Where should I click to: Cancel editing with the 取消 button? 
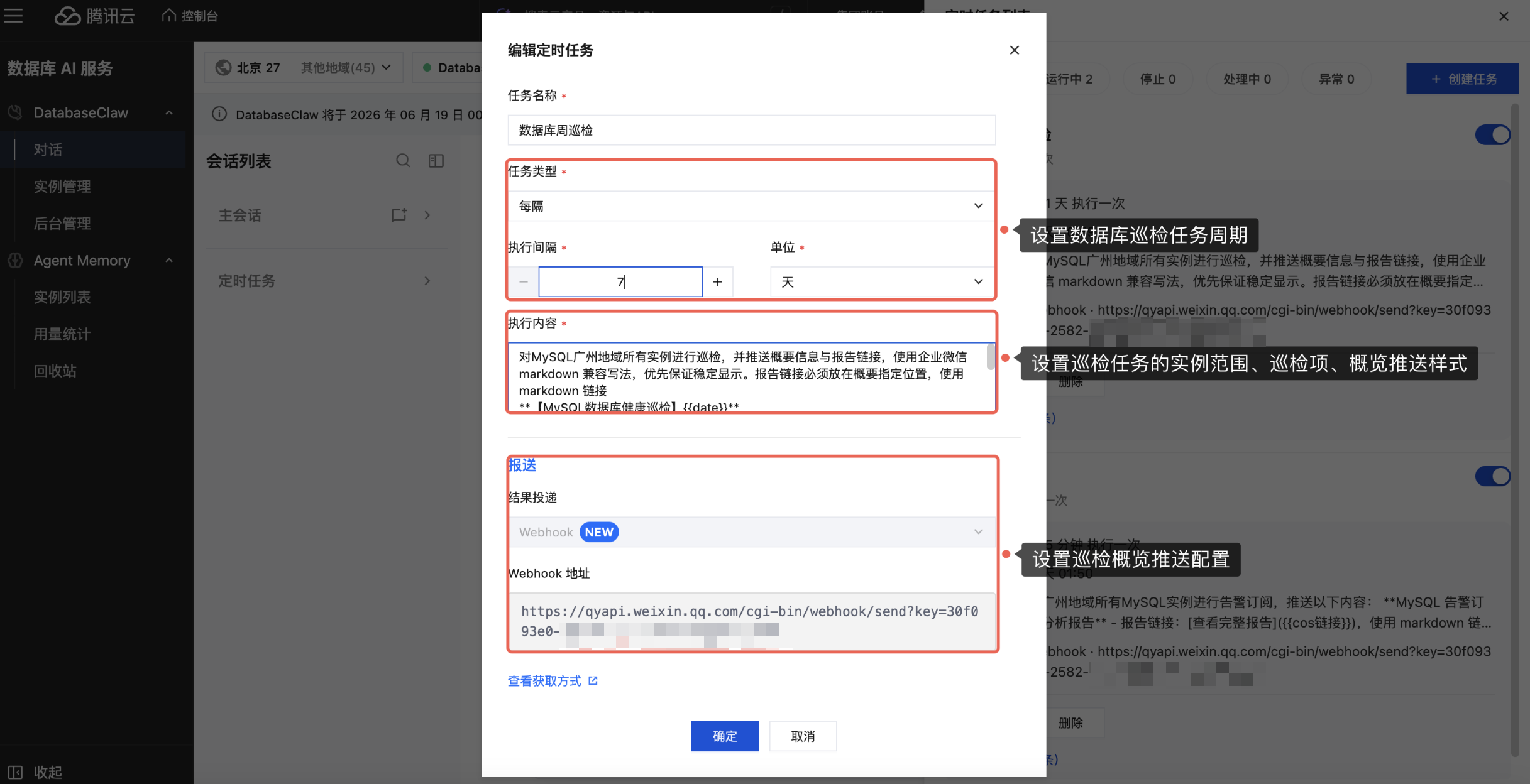tap(803, 736)
